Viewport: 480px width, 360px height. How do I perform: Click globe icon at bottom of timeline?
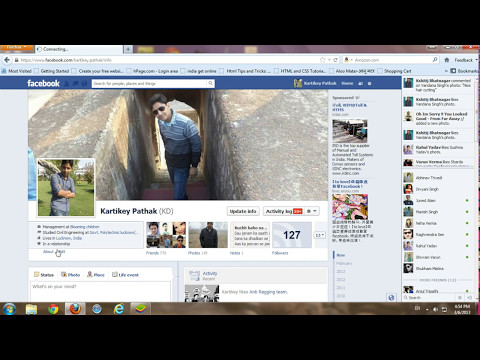(x=391, y=297)
